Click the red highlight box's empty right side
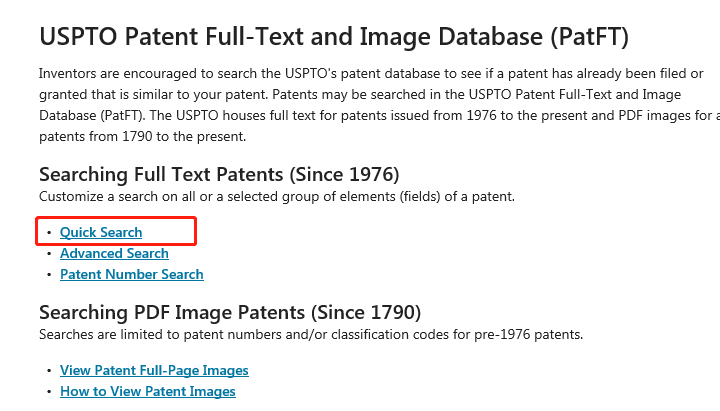The width and height of the screenshot is (720, 411). tap(170, 232)
